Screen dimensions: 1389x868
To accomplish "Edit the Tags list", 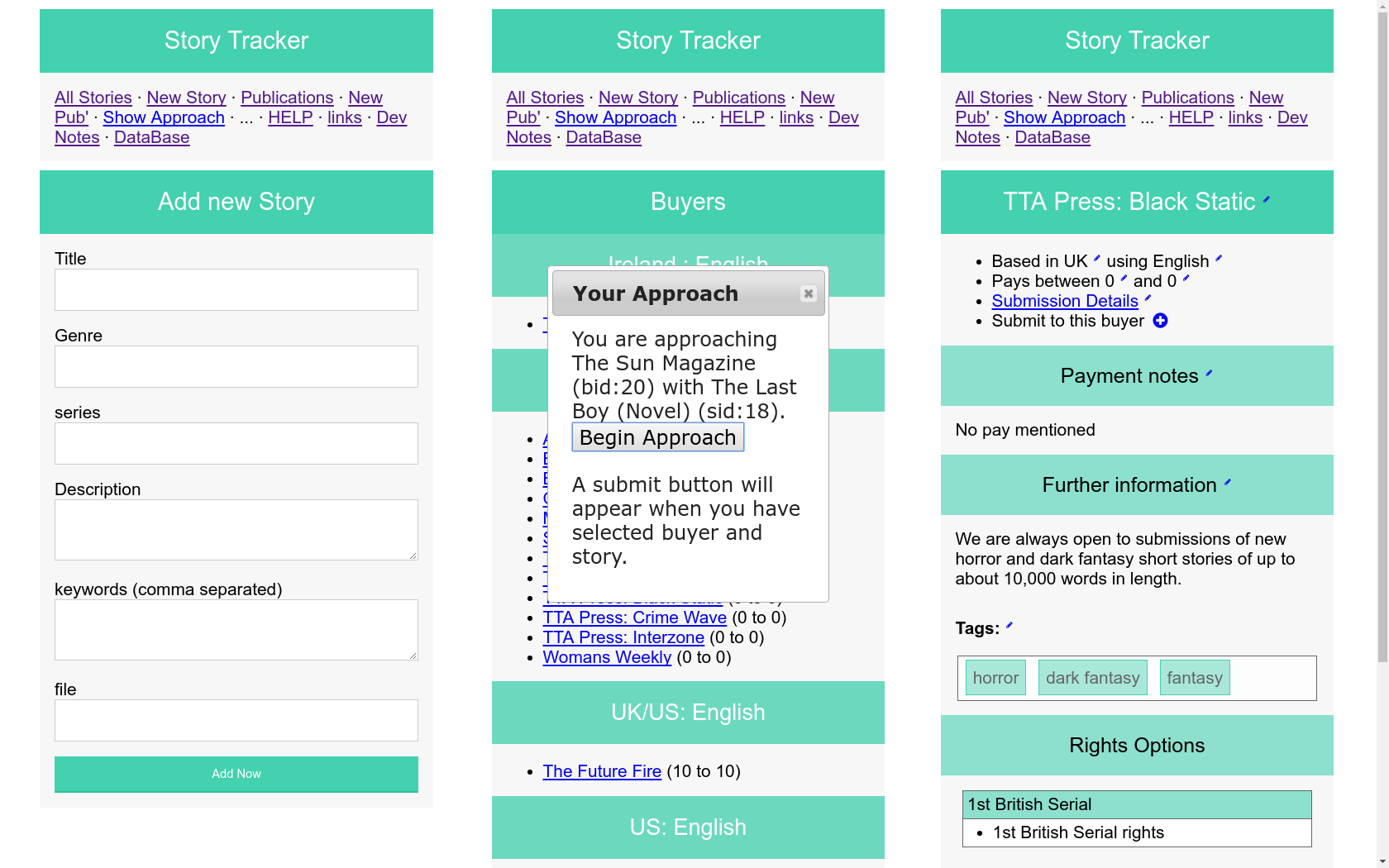I will pos(1009,625).
